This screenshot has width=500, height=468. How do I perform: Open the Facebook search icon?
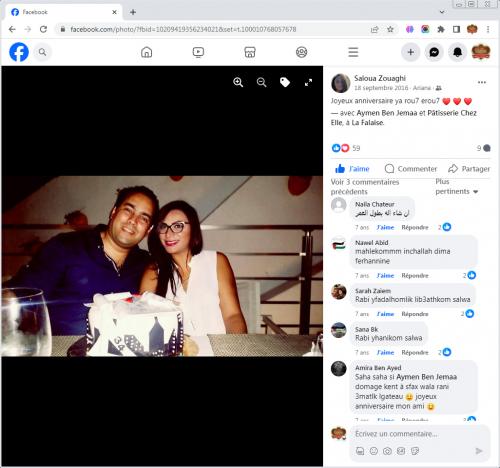(x=42, y=52)
